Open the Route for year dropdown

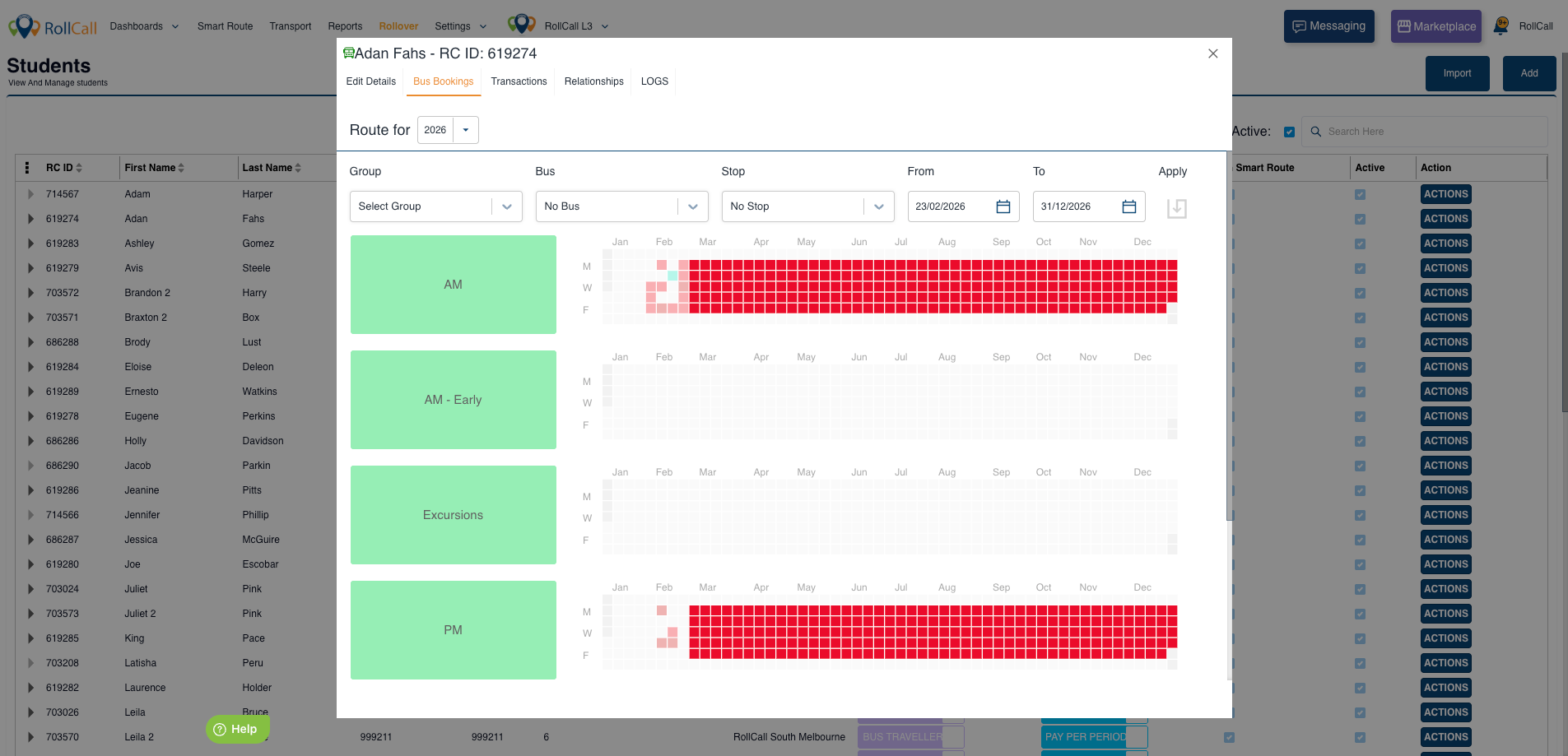pyautogui.click(x=465, y=130)
